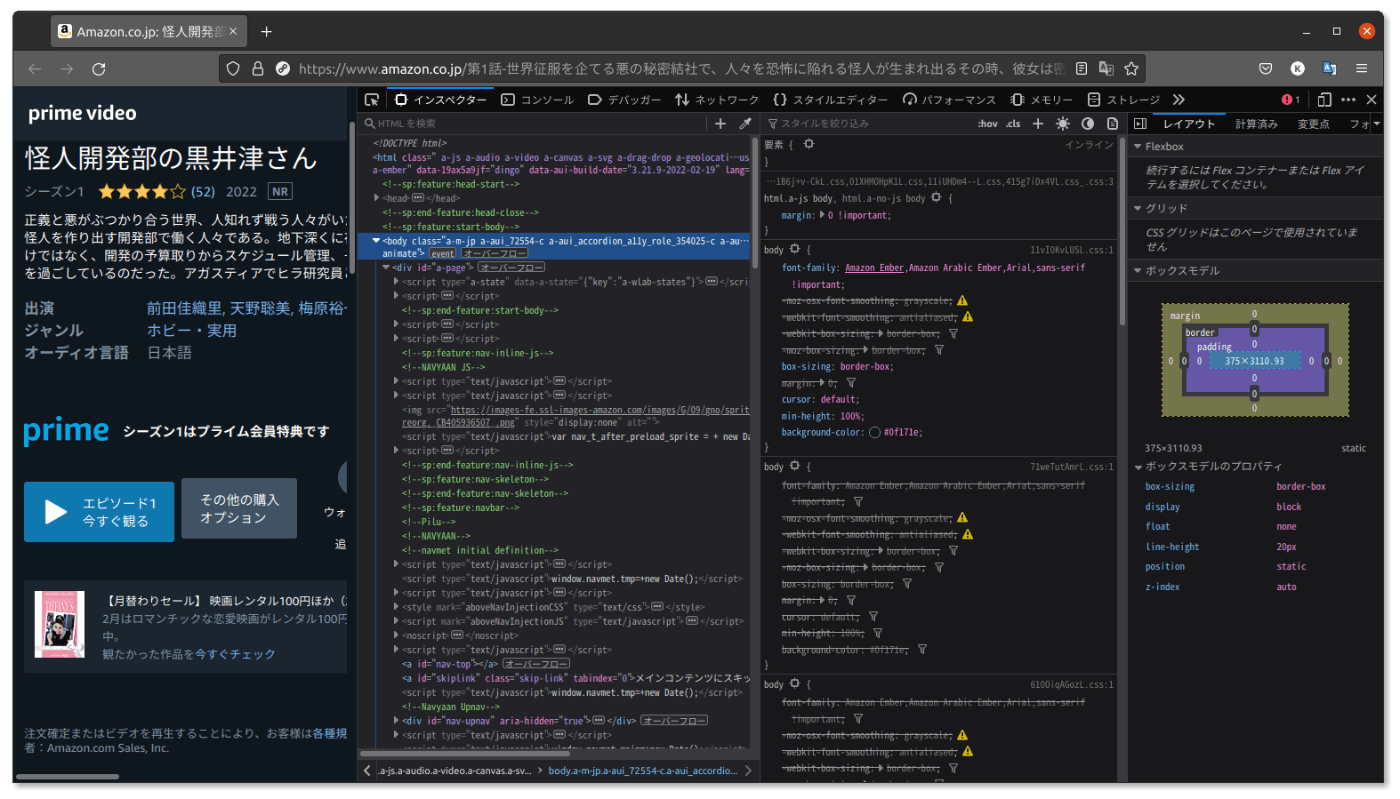This screenshot has height=799, width=1400.
Task: Click selector highlighter for html.a-js body rule
Action: pyautogui.click(x=936, y=199)
